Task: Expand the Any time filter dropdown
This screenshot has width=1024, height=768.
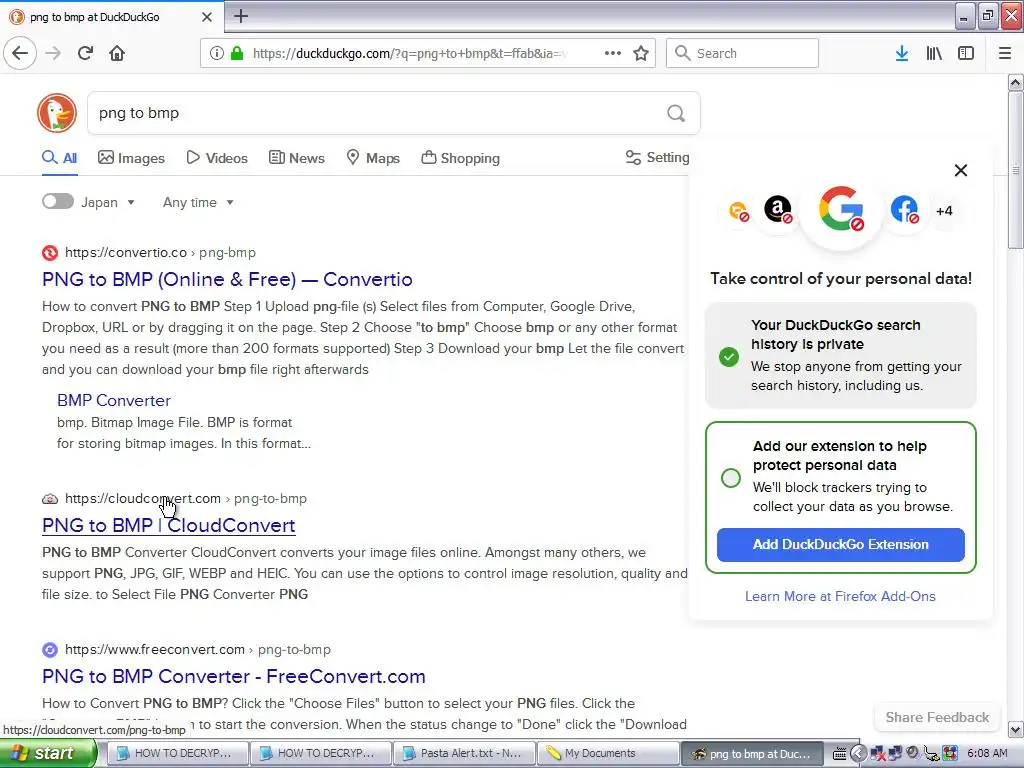Action: pos(199,202)
